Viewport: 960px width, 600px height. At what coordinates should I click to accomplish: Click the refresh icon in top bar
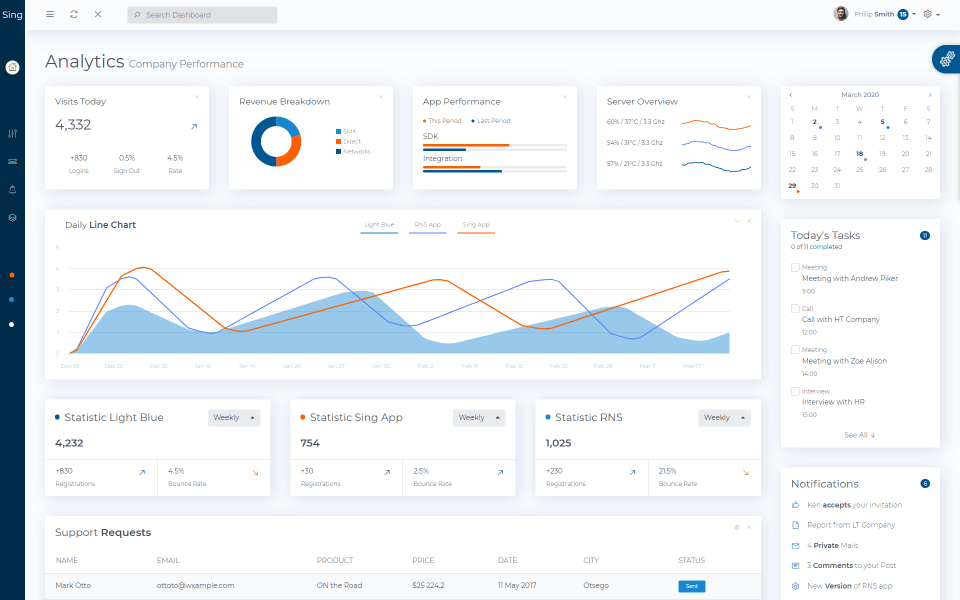point(74,15)
